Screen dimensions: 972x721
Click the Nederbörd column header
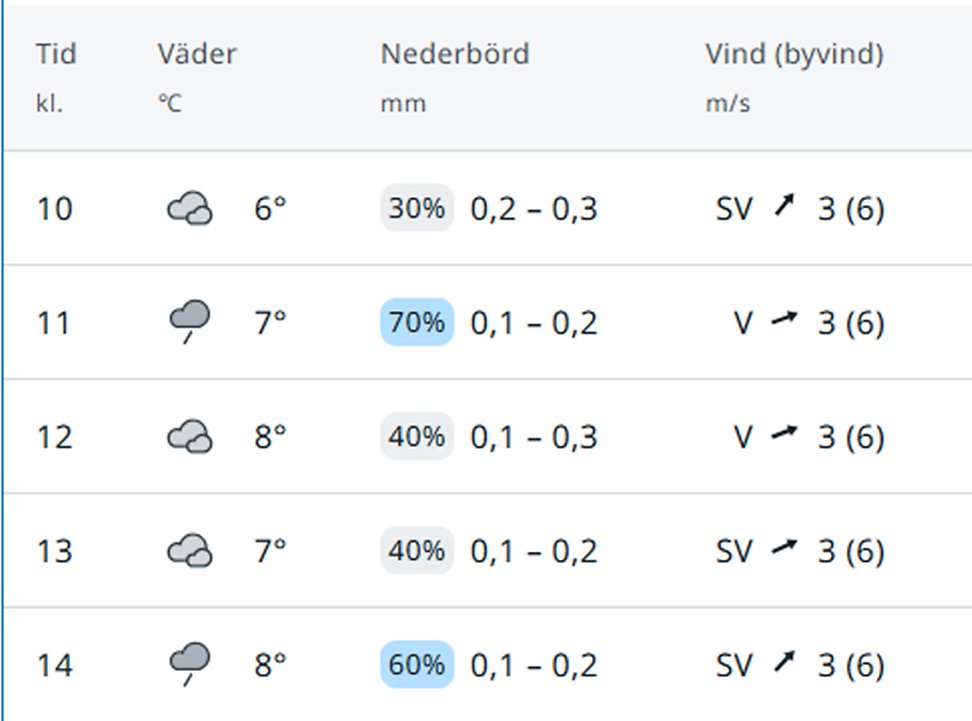[454, 54]
